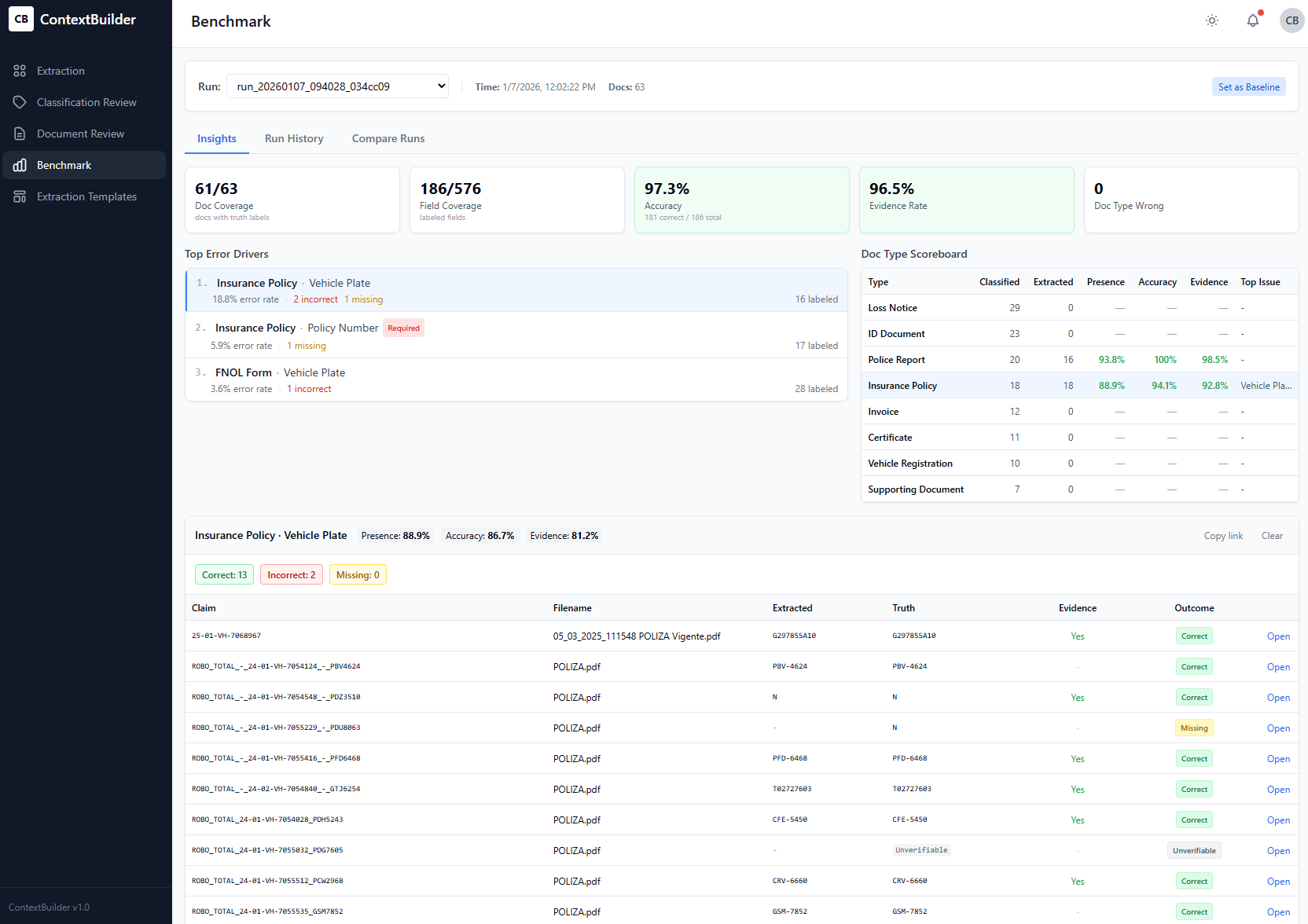Switch to the Run History tab
The width and height of the screenshot is (1308, 924).
pos(294,138)
